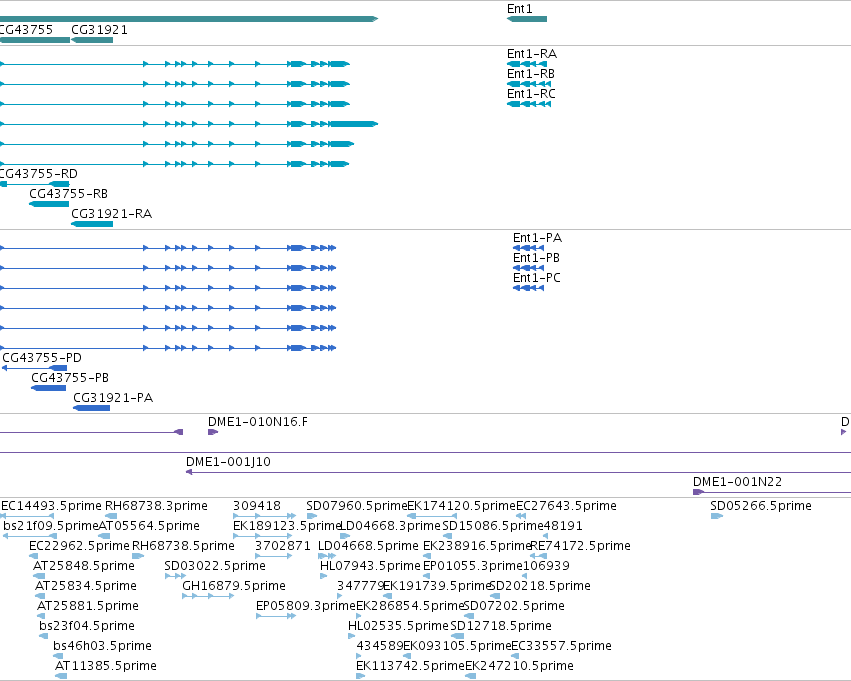The image size is (851, 681).
Task: Select the CG43755-RB transcript label
Action: click(x=68, y=194)
